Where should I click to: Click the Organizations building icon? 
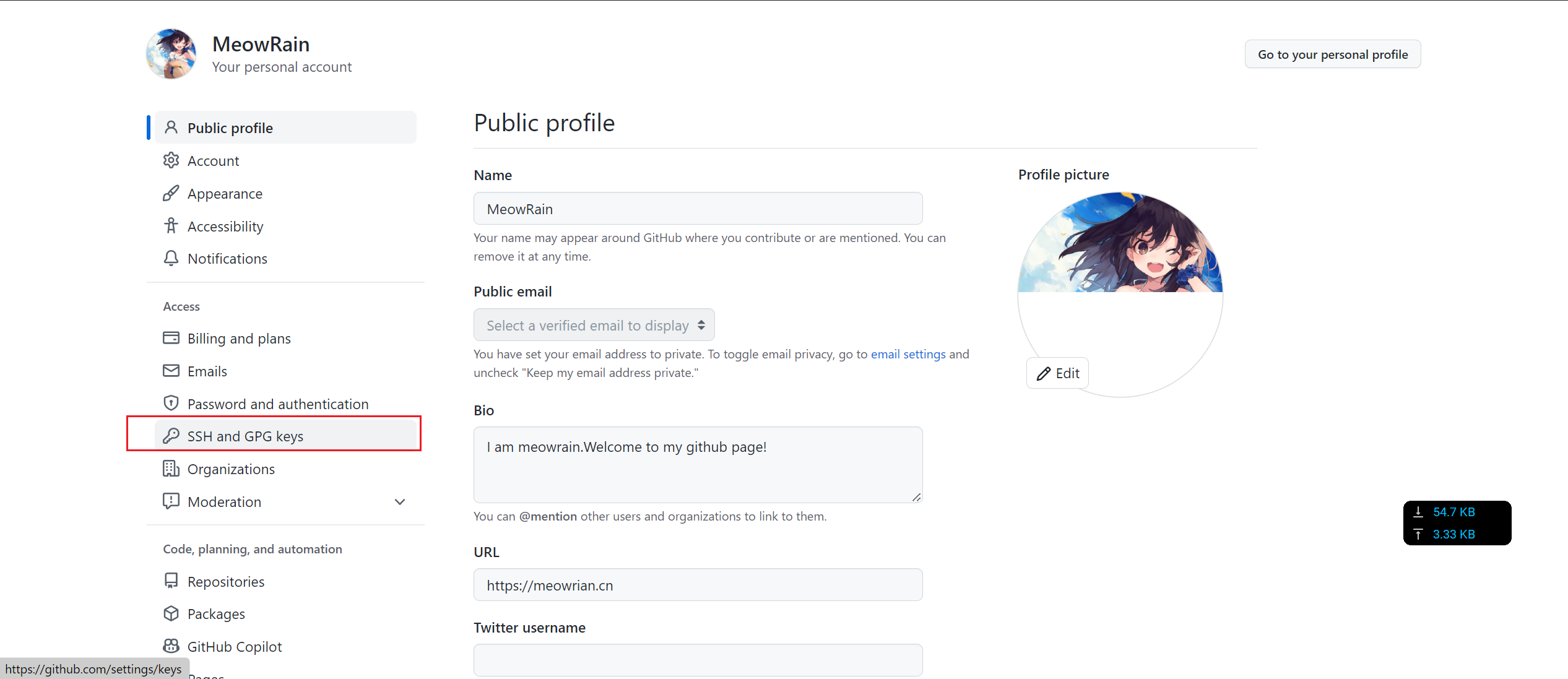pos(171,469)
